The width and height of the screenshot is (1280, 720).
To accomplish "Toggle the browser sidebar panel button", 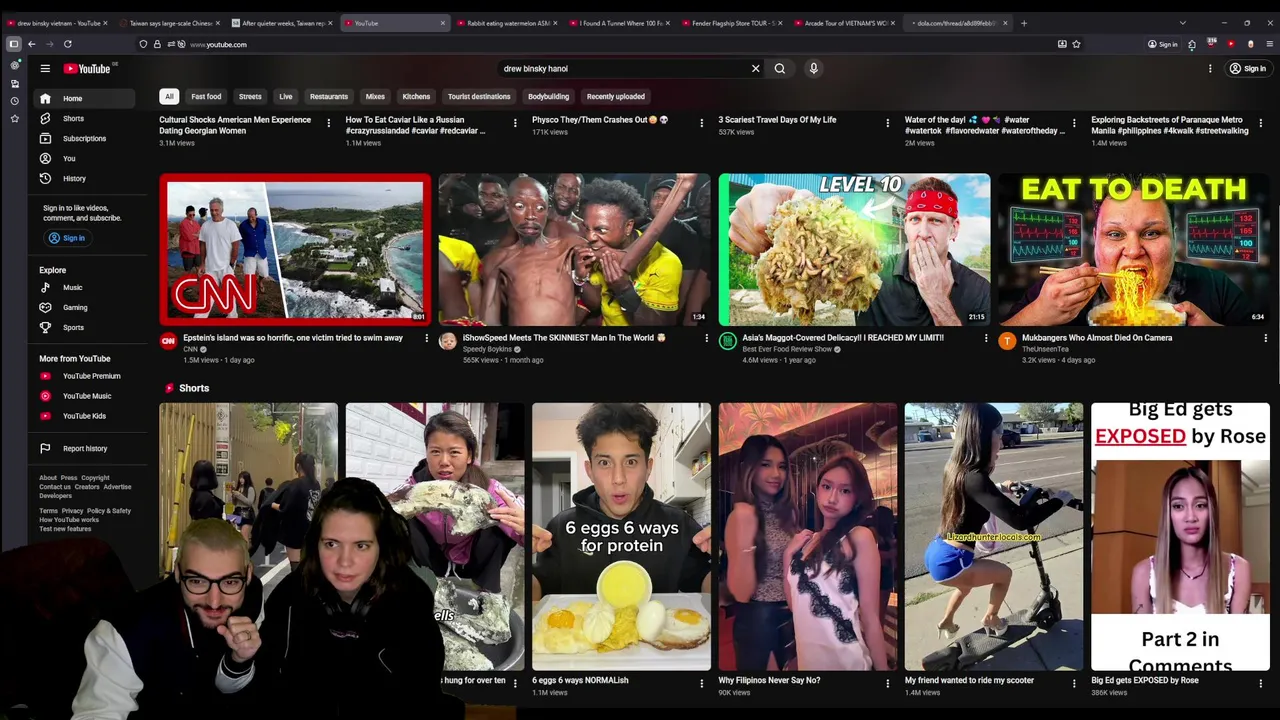I will point(13,44).
